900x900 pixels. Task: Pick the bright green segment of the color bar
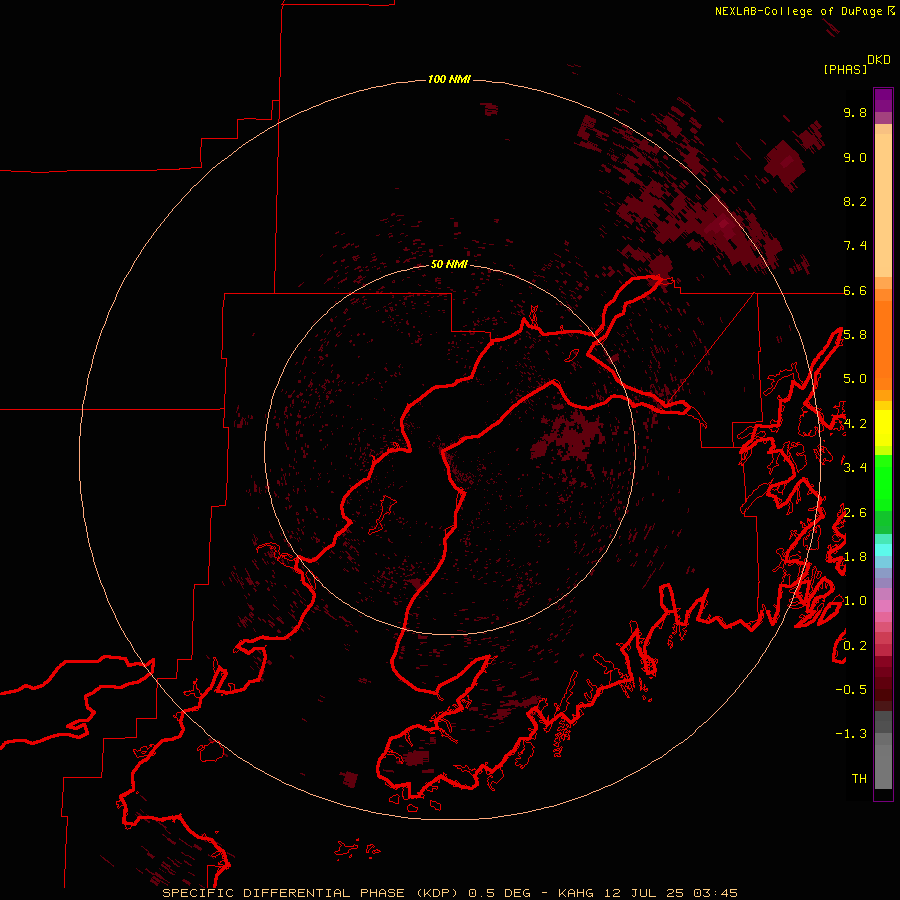pos(883,483)
